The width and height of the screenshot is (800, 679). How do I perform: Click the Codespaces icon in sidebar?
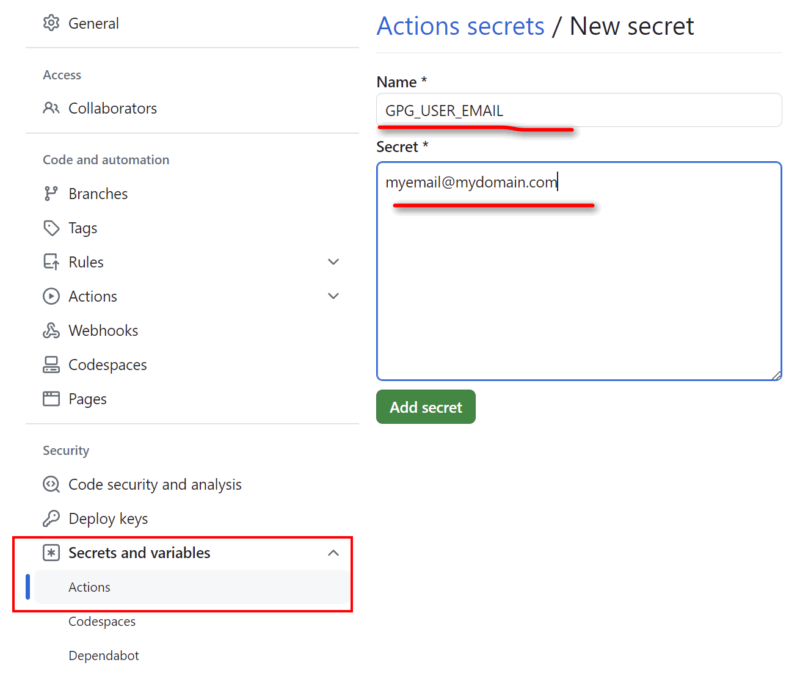52,364
